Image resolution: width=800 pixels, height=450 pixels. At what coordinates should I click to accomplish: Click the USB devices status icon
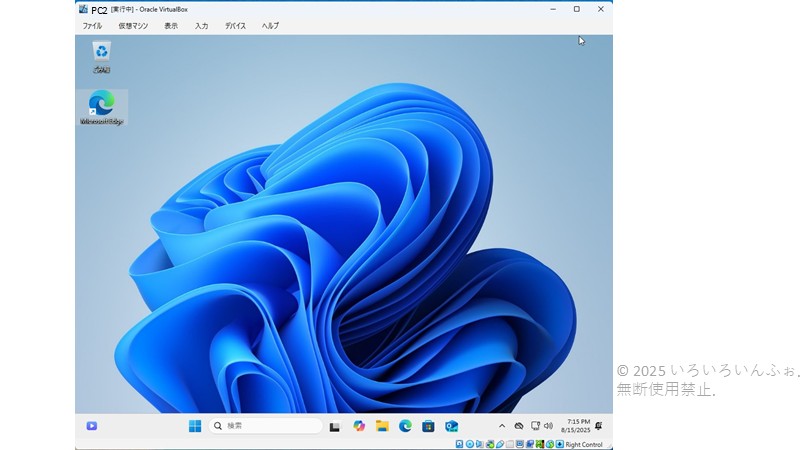[500, 444]
